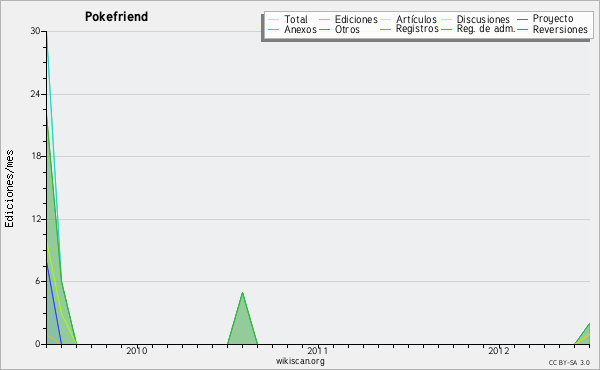Open the wikiscan.org credit text
600x370 pixels.
(300, 361)
